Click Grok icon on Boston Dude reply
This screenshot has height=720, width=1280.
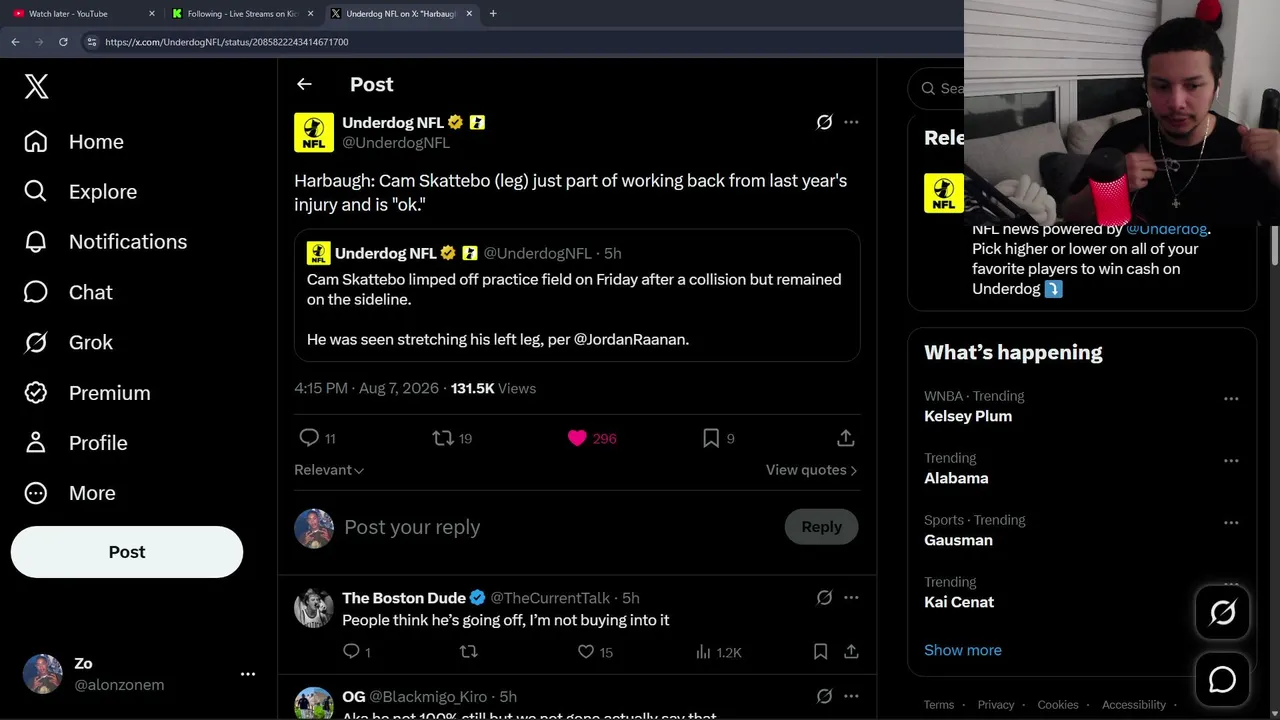coord(824,597)
